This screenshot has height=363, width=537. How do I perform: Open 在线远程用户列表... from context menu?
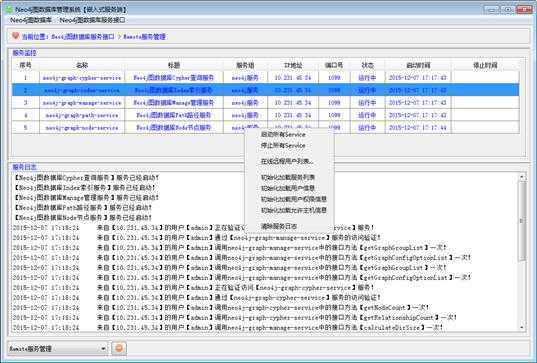287,161
